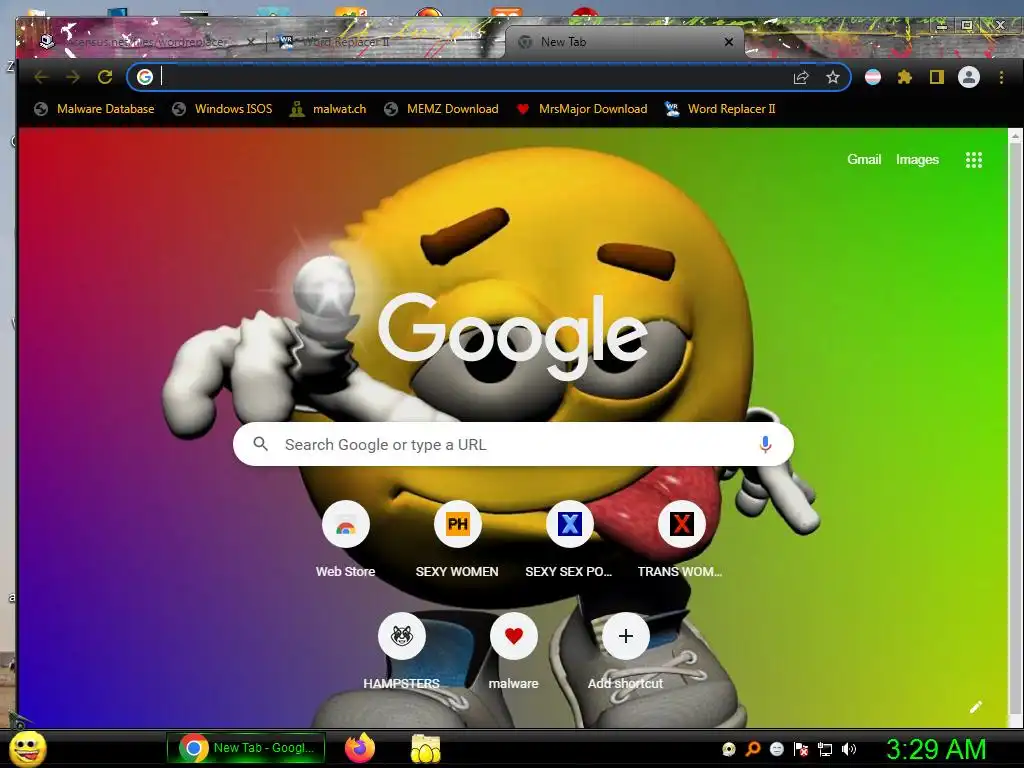Go back with the back arrow
Viewport: 1024px width, 768px height.
click(41, 77)
